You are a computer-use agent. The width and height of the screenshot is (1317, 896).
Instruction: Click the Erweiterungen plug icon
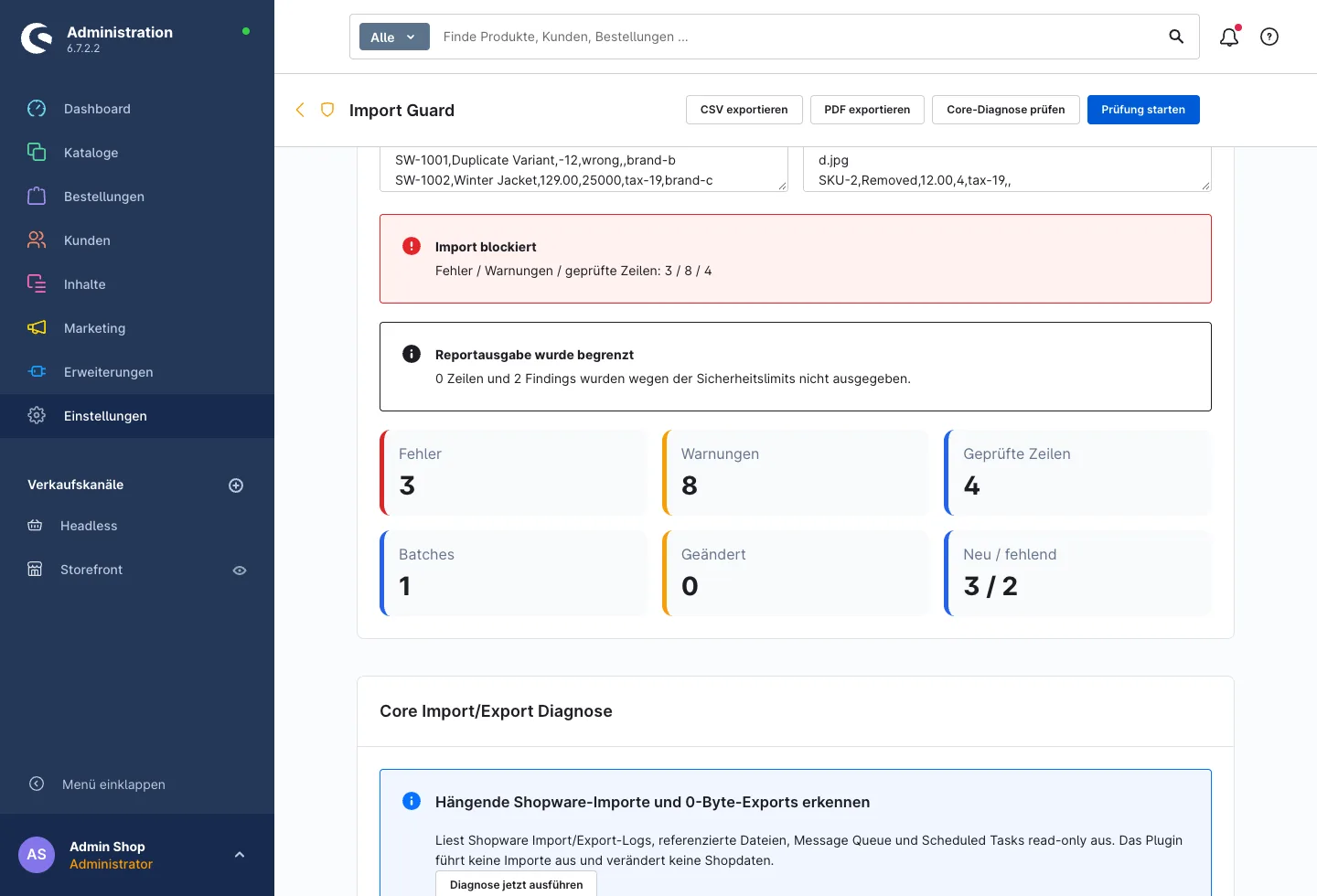point(37,372)
